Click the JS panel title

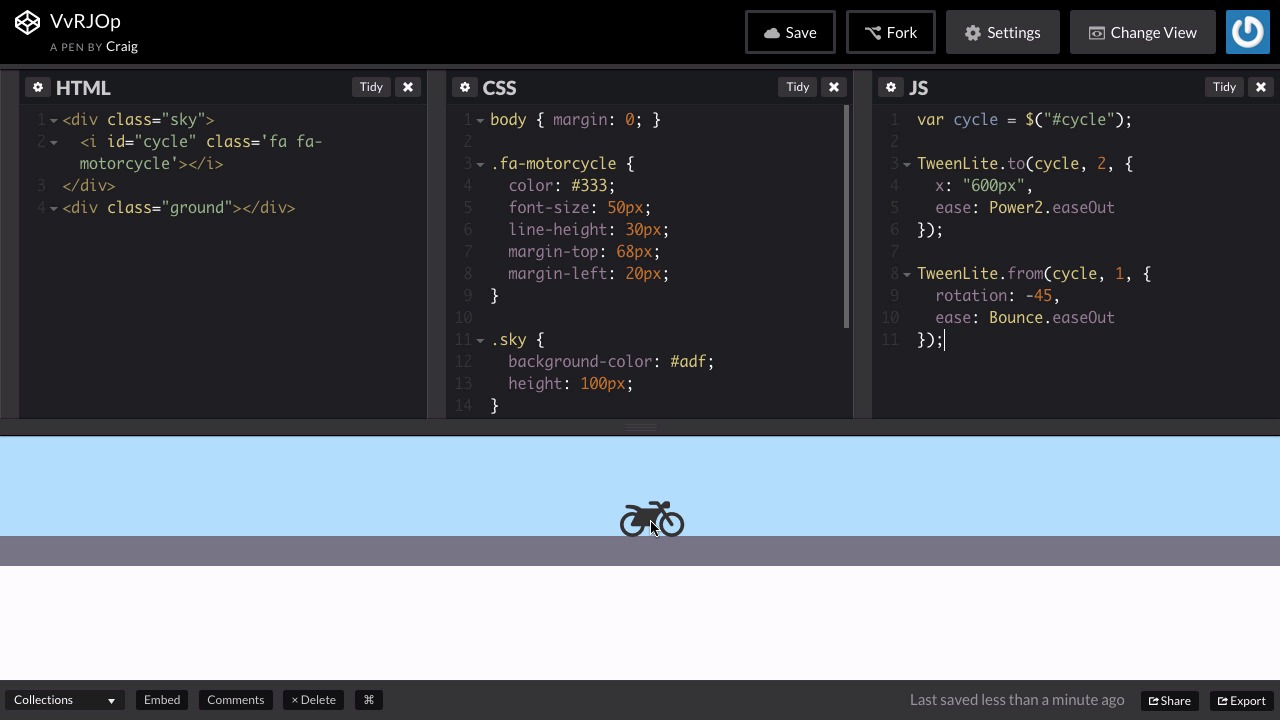(x=918, y=88)
